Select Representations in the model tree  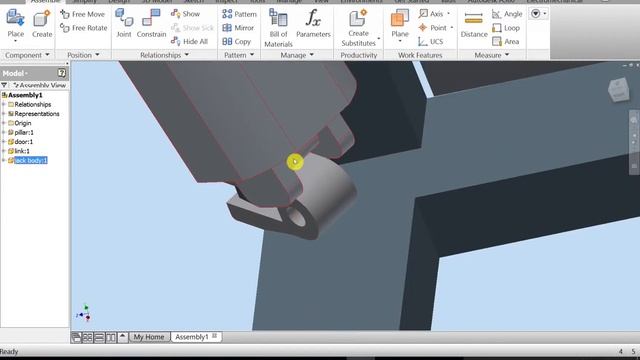pyautogui.click(x=37, y=113)
